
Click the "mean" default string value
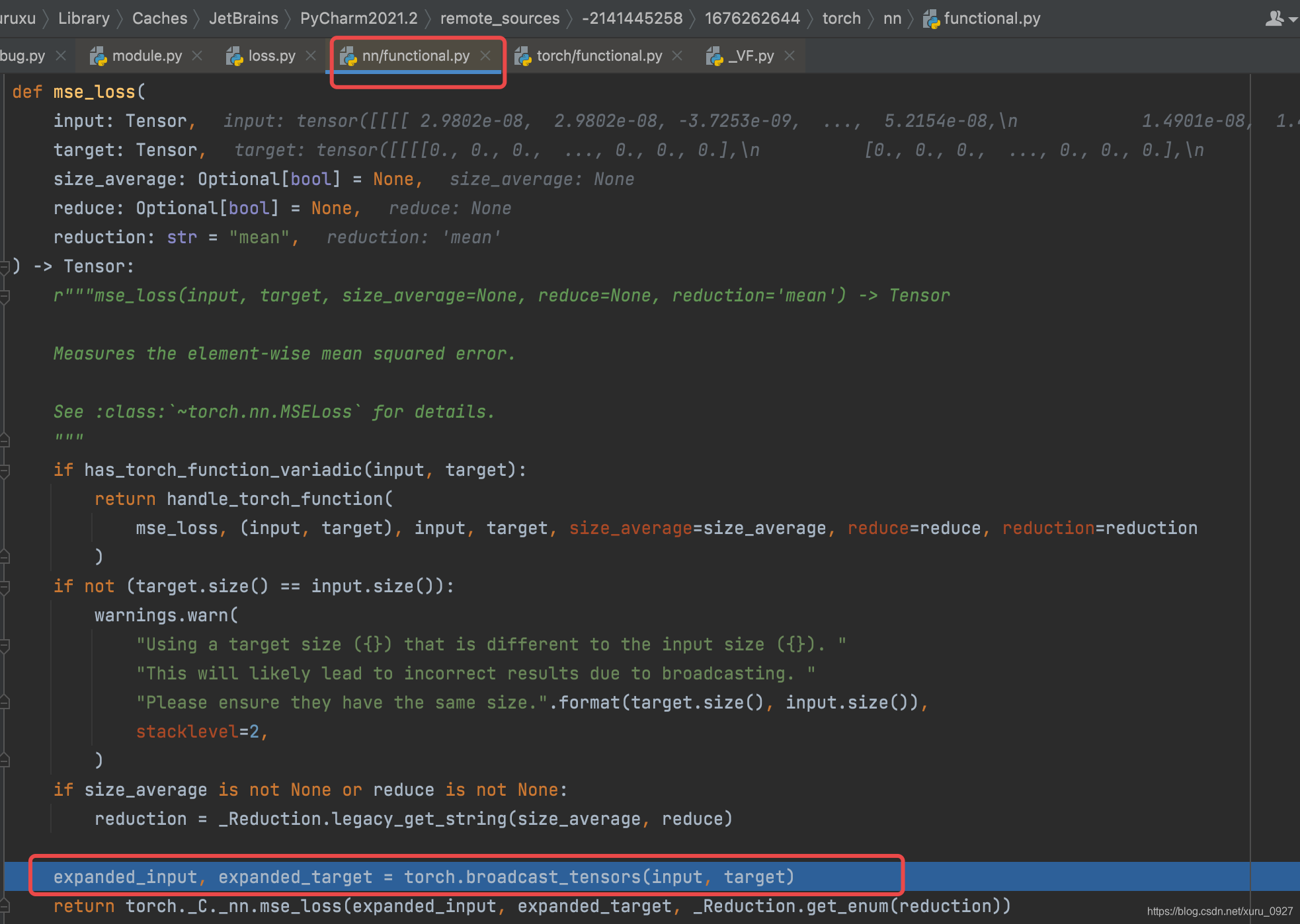point(259,237)
